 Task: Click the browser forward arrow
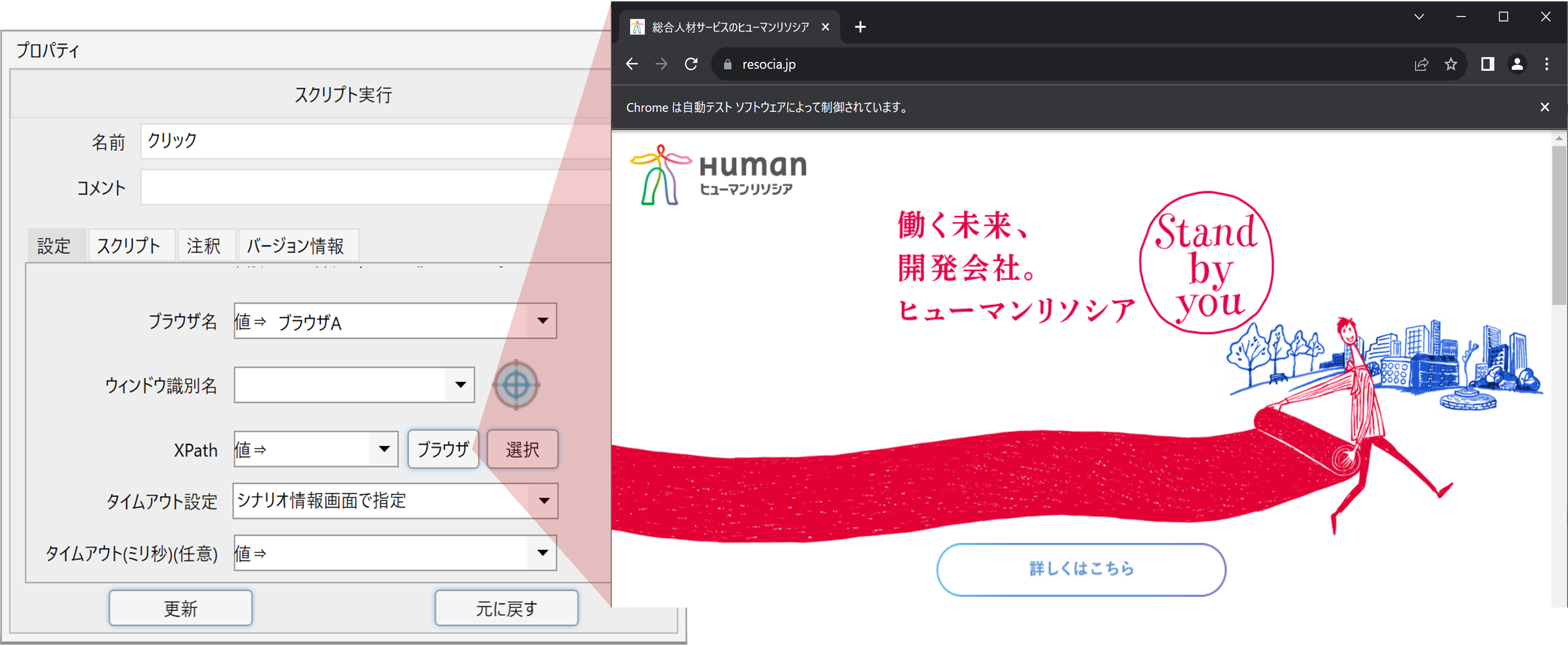pyautogui.click(x=661, y=64)
